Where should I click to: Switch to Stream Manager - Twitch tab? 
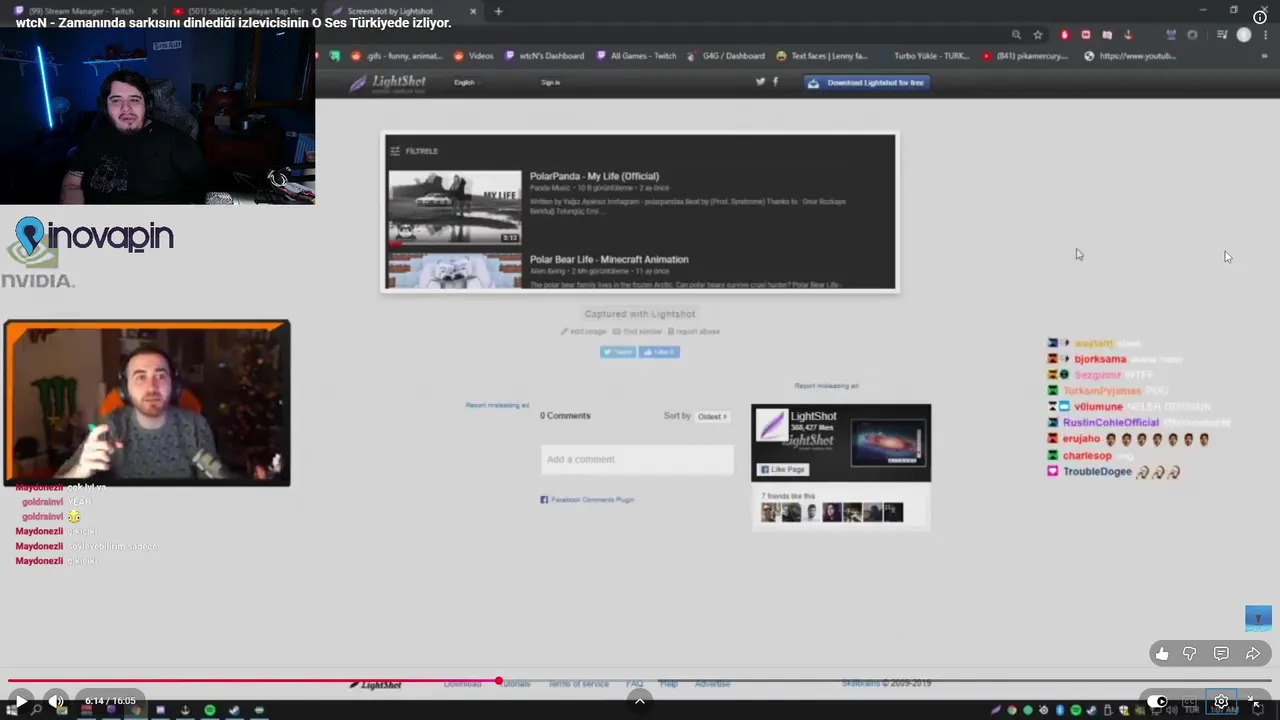[82, 11]
